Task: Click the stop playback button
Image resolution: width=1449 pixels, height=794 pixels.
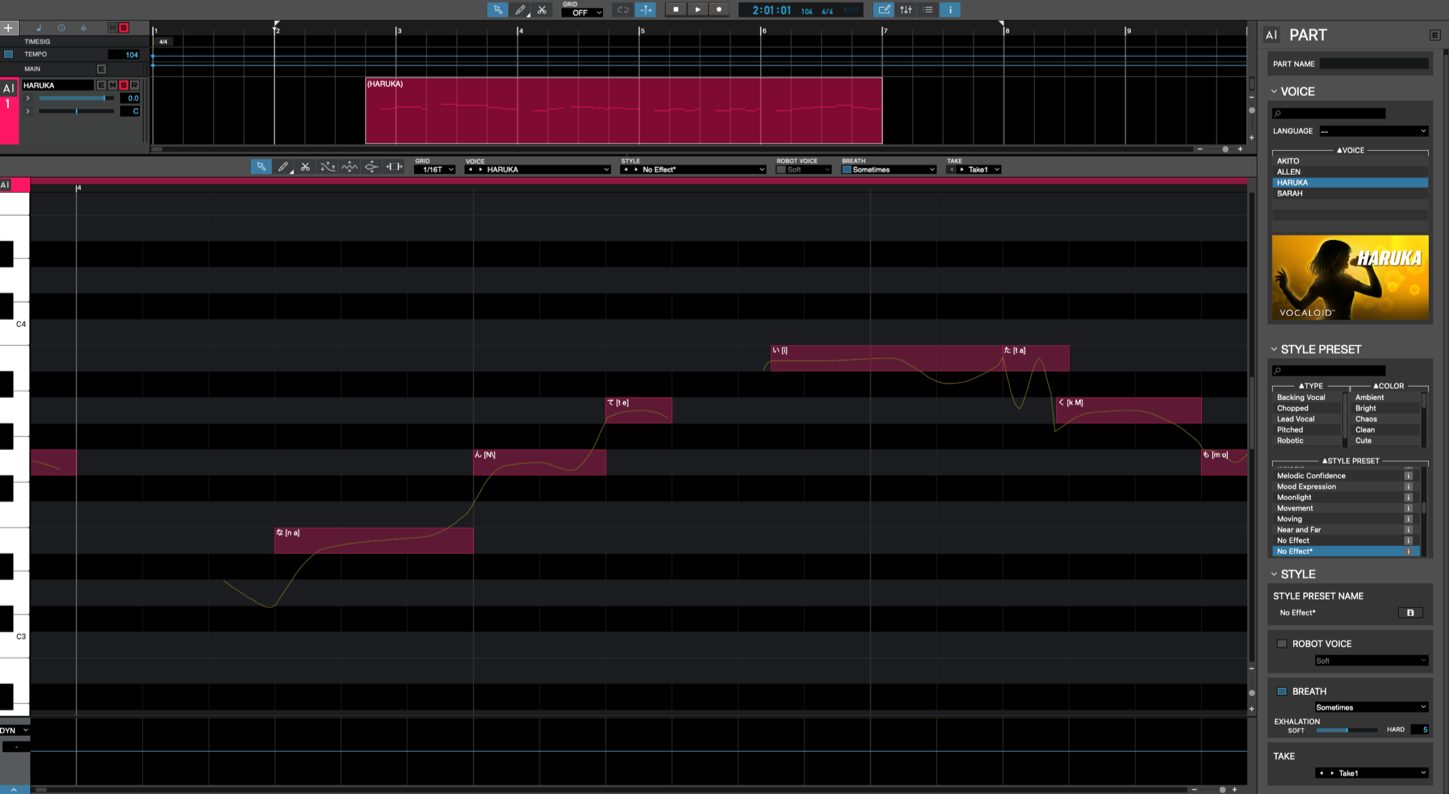Action: (x=676, y=10)
